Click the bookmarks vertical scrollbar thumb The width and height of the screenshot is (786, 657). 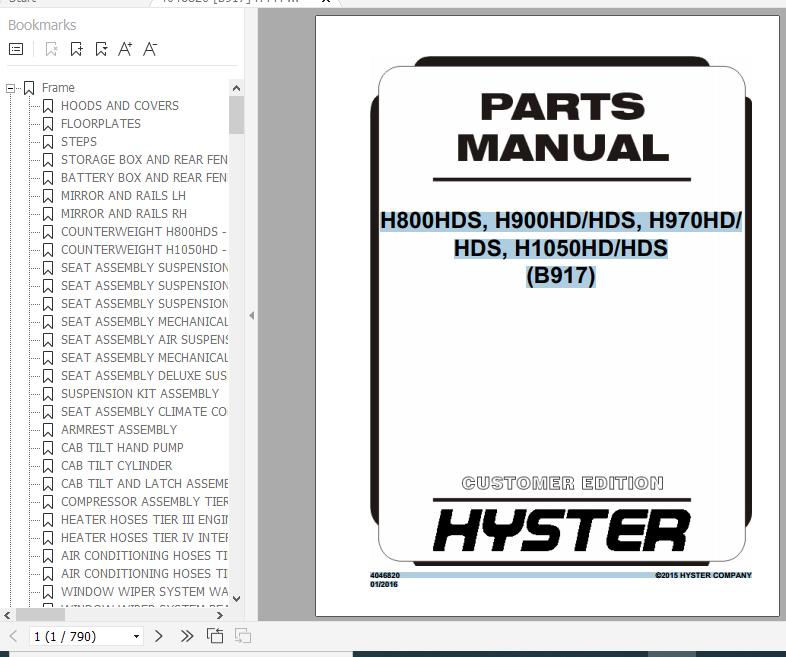tap(237, 115)
